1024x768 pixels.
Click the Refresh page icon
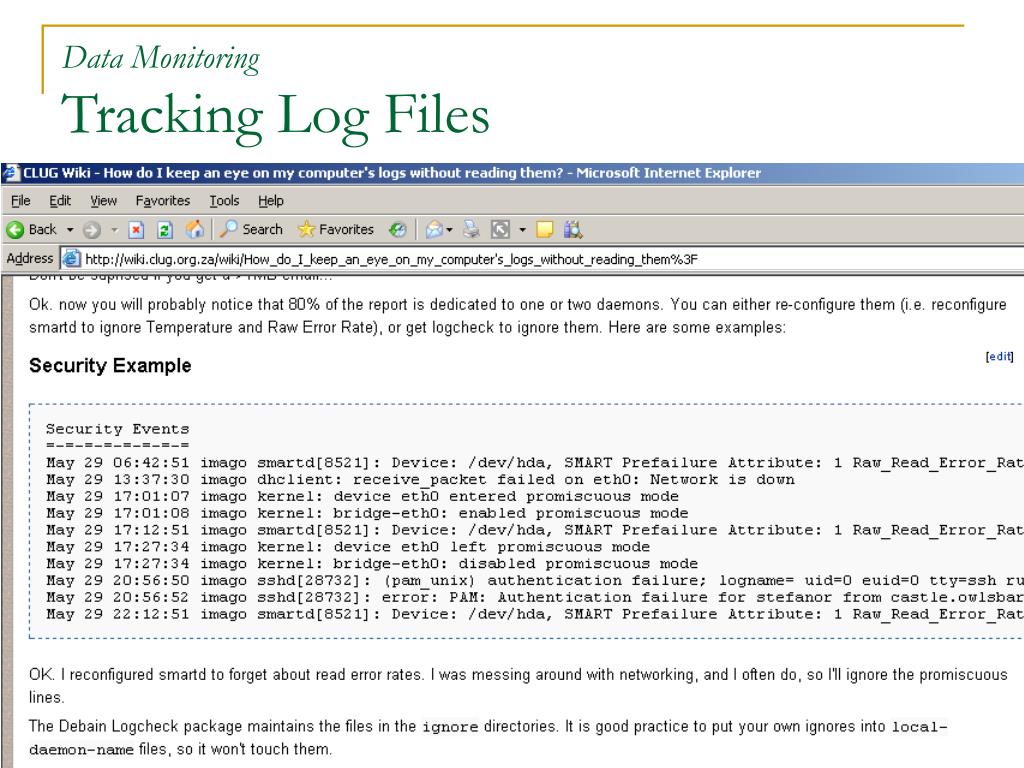click(x=165, y=229)
